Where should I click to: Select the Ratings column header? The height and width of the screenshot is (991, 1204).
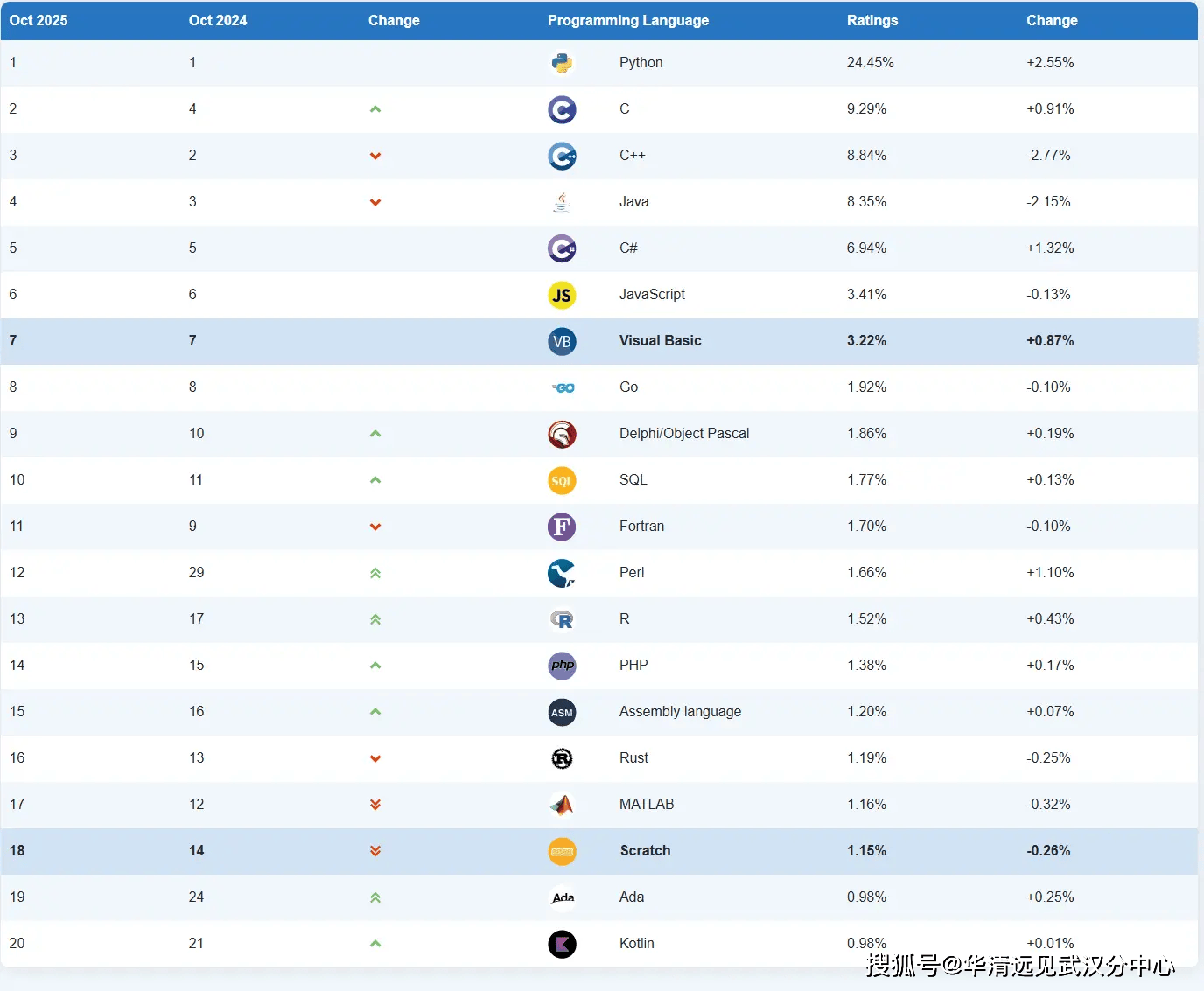[x=872, y=20]
